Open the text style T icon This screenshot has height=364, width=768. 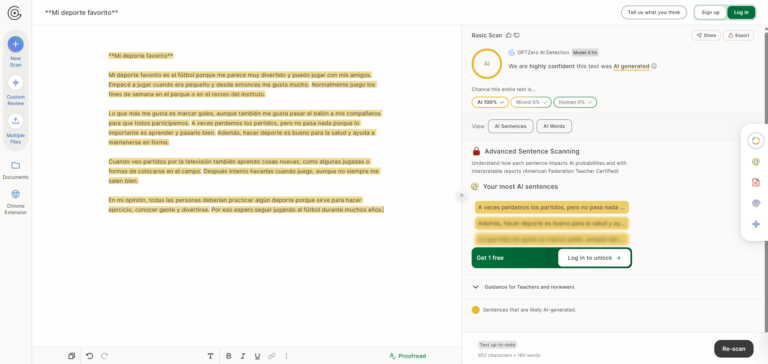point(211,356)
